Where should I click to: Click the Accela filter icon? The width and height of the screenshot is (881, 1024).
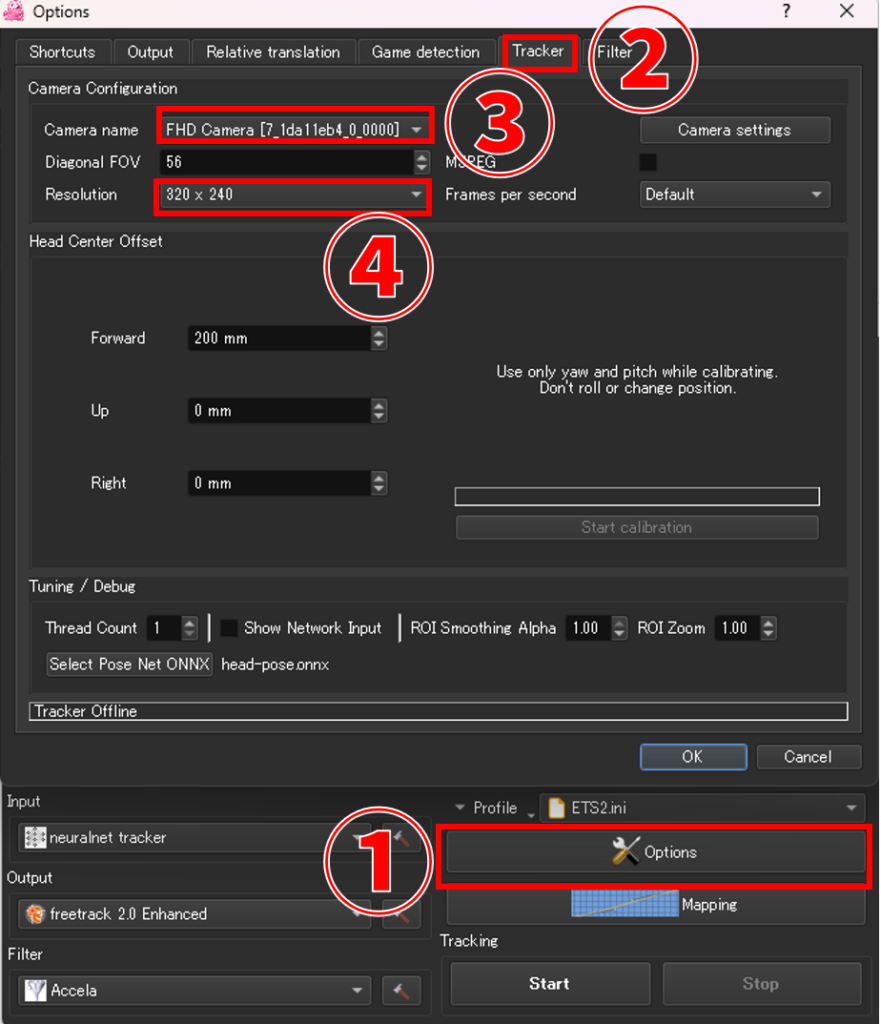[35, 991]
